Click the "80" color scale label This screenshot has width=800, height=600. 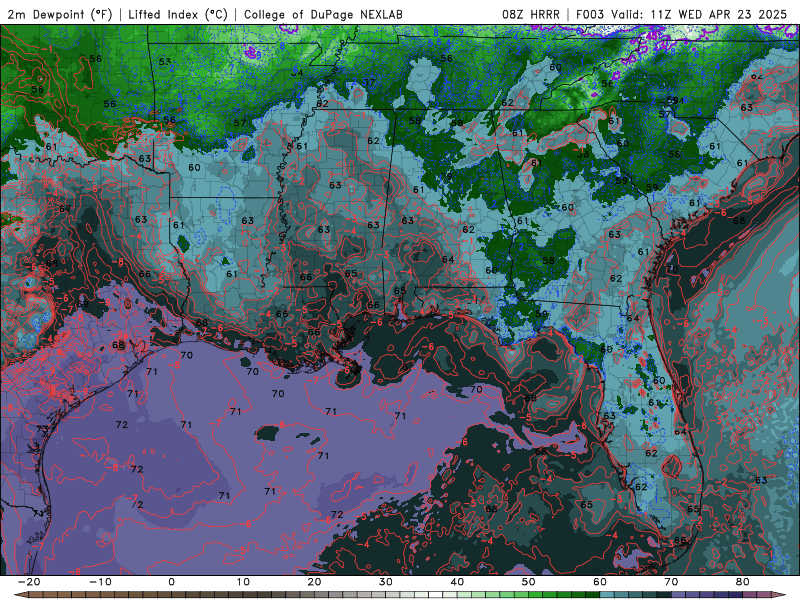click(743, 582)
